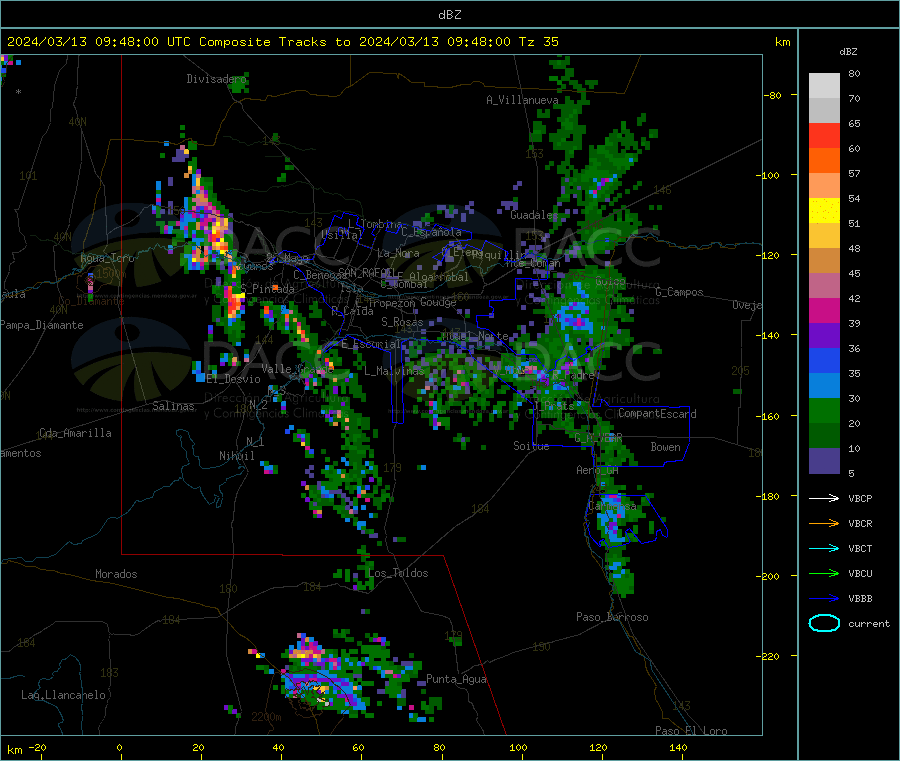Click the 'km' unit label at top right

click(782, 42)
